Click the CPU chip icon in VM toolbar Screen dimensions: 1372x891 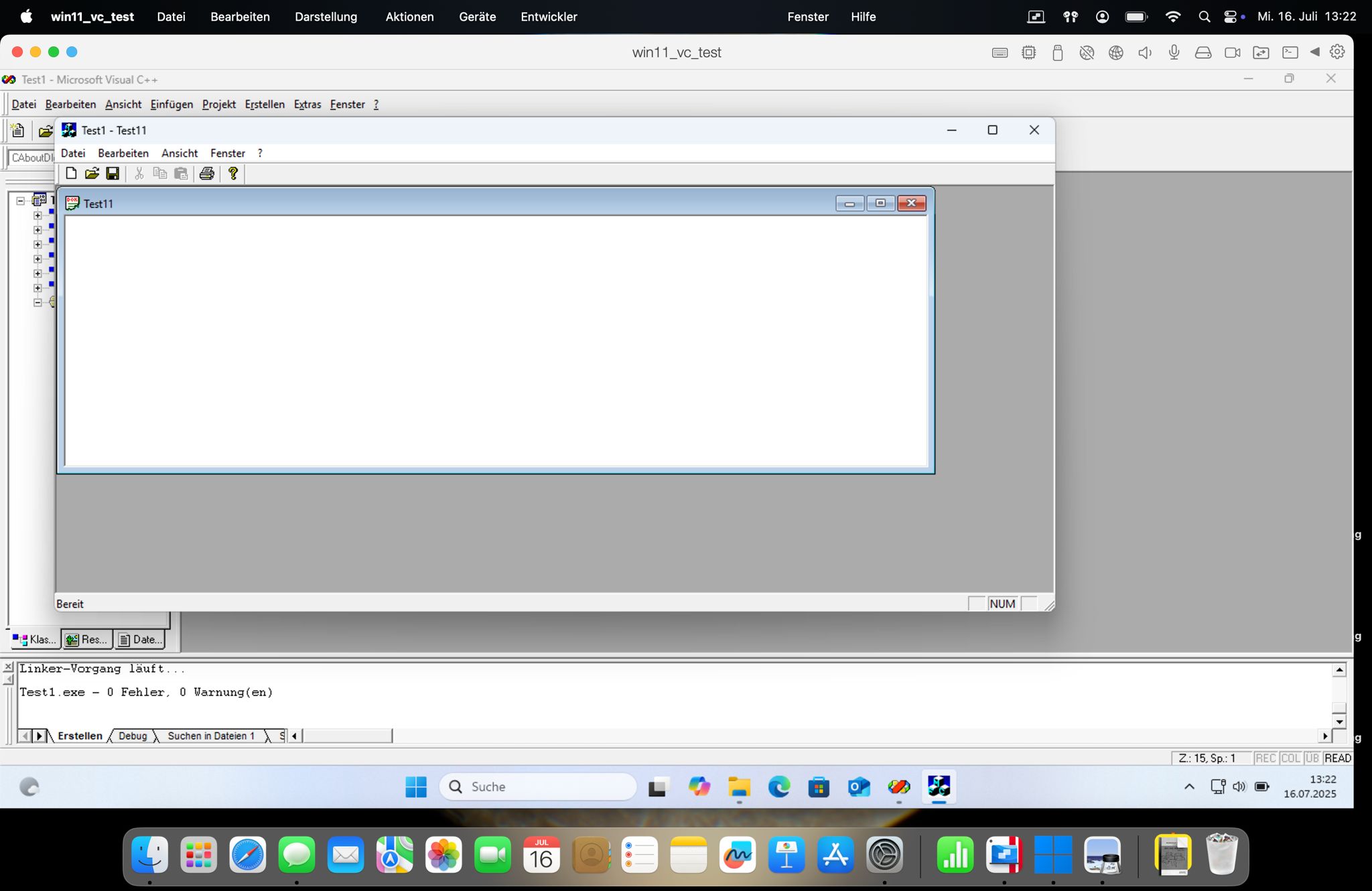point(1028,52)
